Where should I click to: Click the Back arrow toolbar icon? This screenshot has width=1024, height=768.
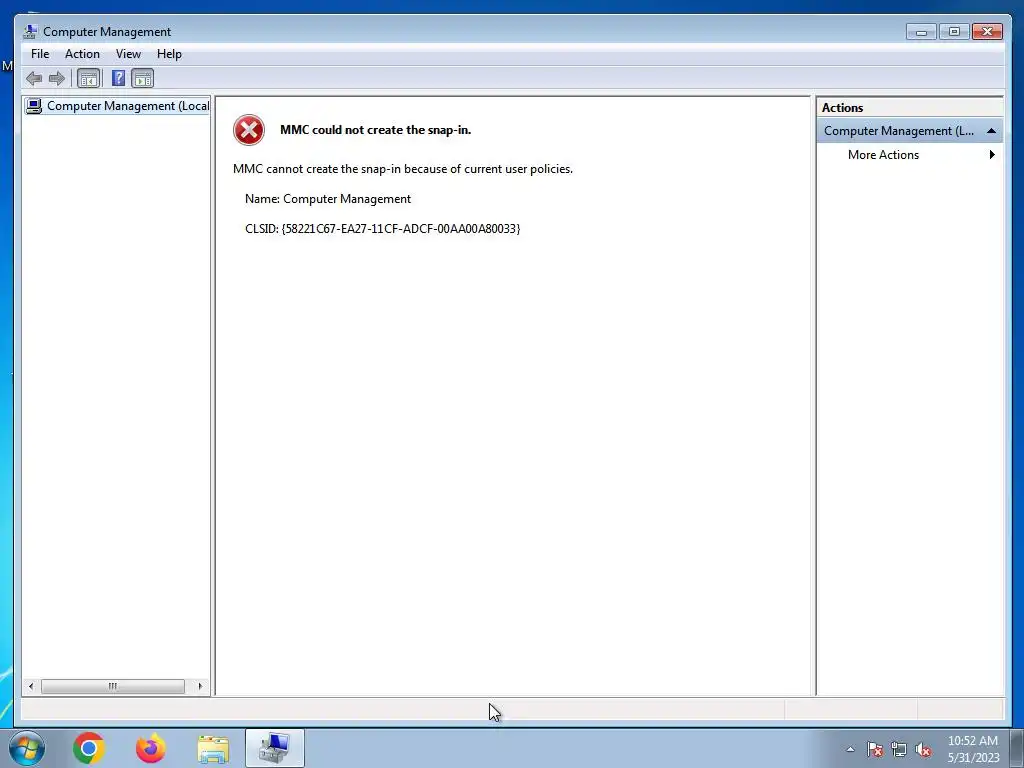point(34,79)
